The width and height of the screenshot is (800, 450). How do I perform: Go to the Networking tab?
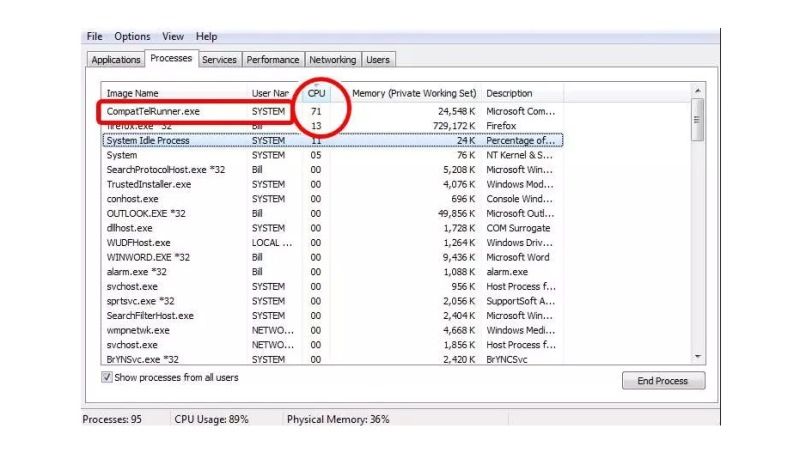pyautogui.click(x=333, y=60)
